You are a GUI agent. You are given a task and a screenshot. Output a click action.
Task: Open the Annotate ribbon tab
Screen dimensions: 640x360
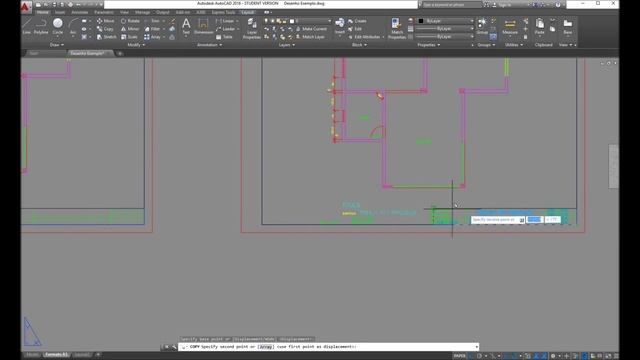[x=80, y=12]
